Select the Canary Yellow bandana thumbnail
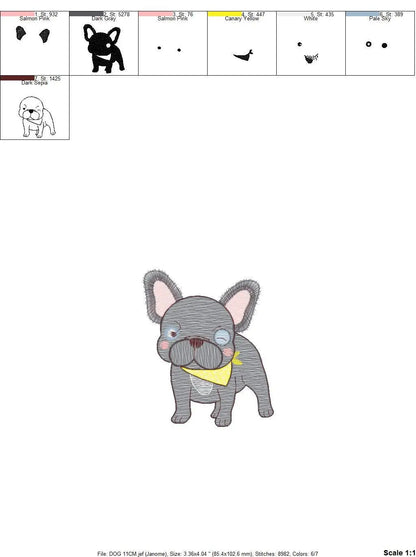This screenshot has height=557, width=416. [243, 55]
